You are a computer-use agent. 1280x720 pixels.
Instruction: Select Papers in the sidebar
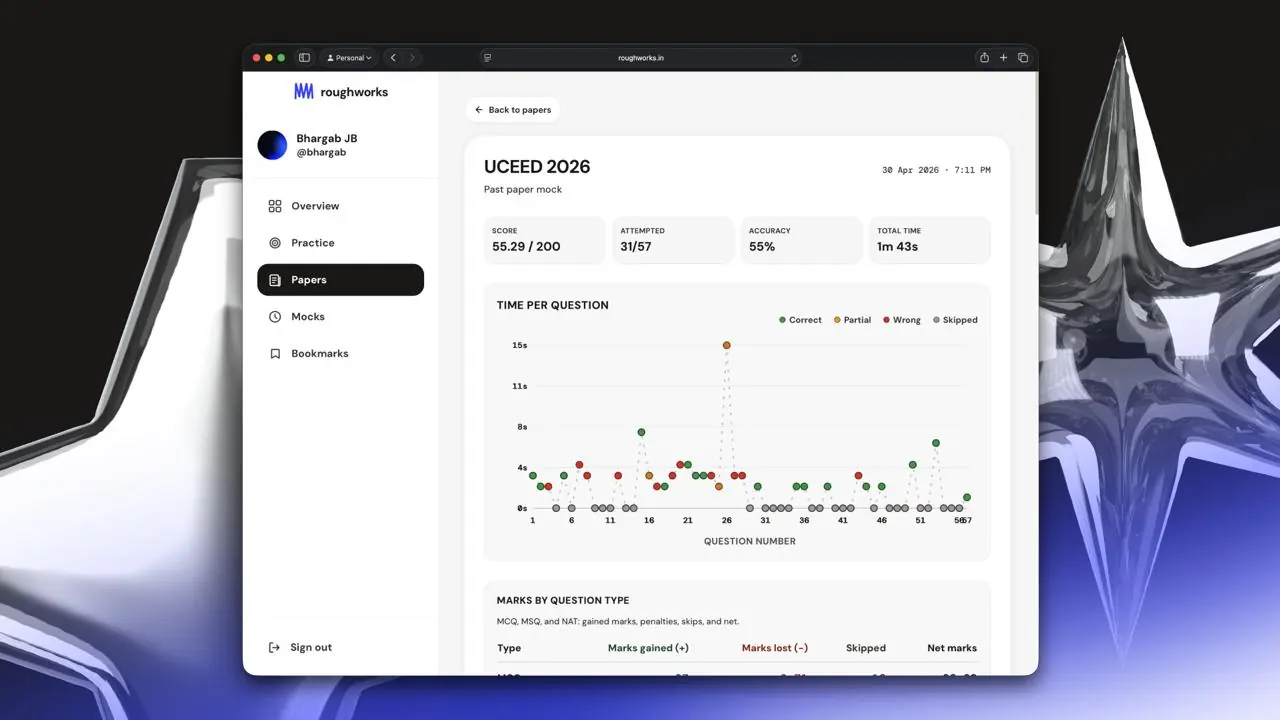click(x=340, y=280)
